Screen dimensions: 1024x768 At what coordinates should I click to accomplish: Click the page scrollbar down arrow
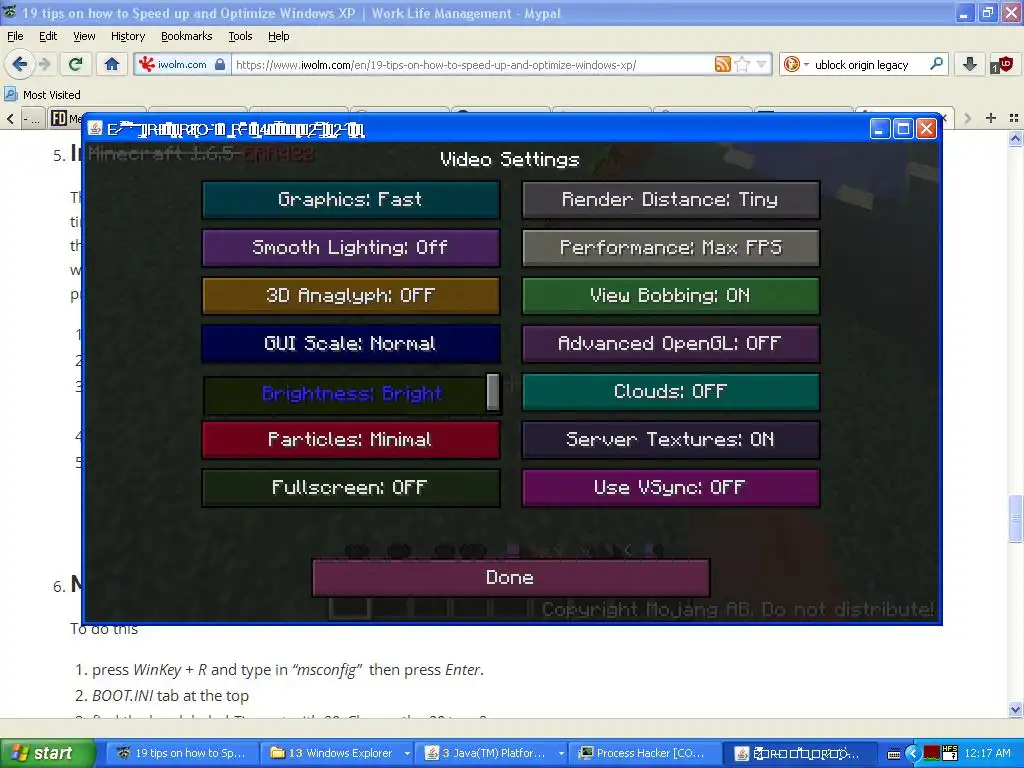coord(1016,709)
